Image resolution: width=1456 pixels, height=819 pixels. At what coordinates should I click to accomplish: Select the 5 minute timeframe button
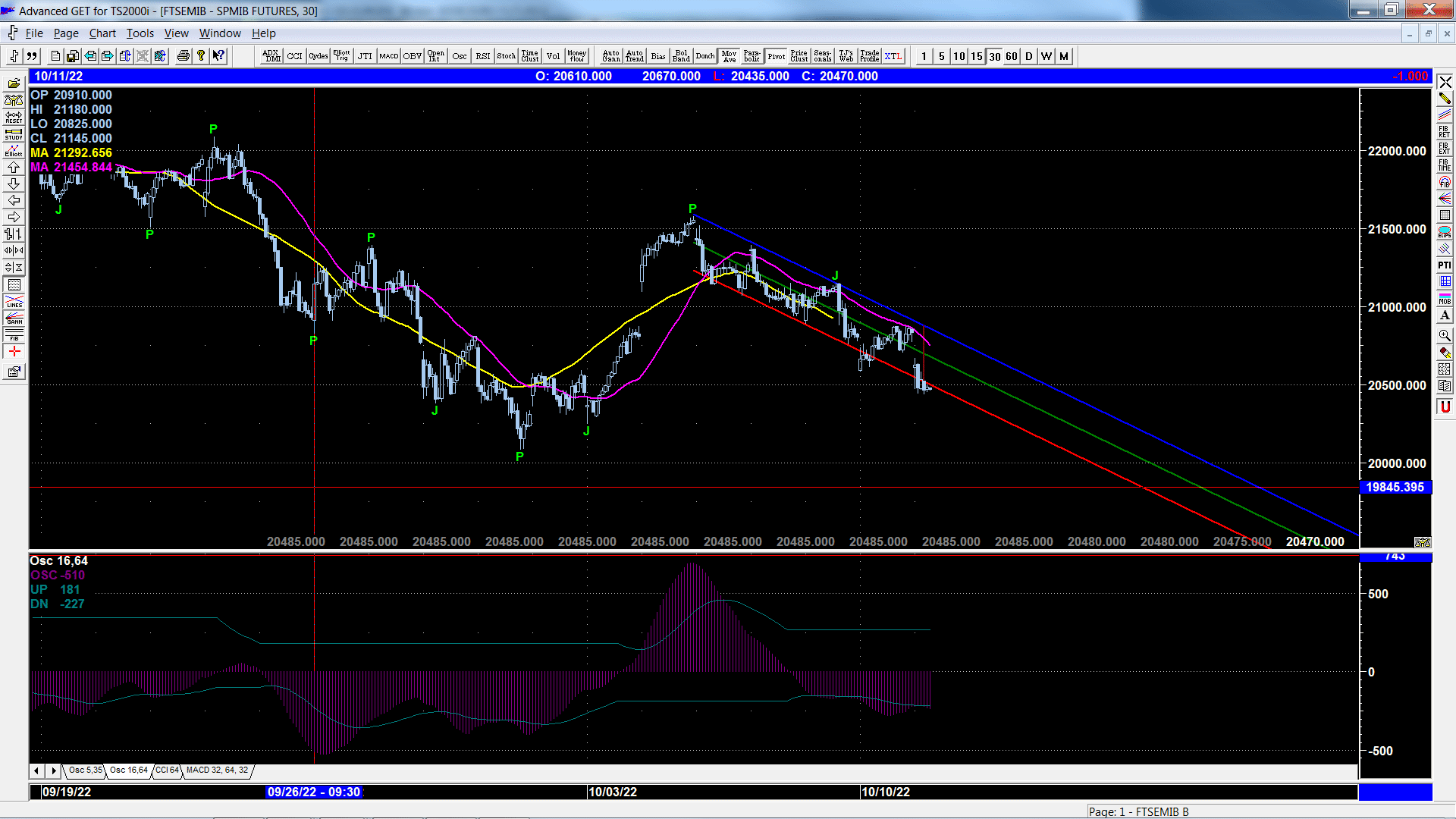coord(942,56)
